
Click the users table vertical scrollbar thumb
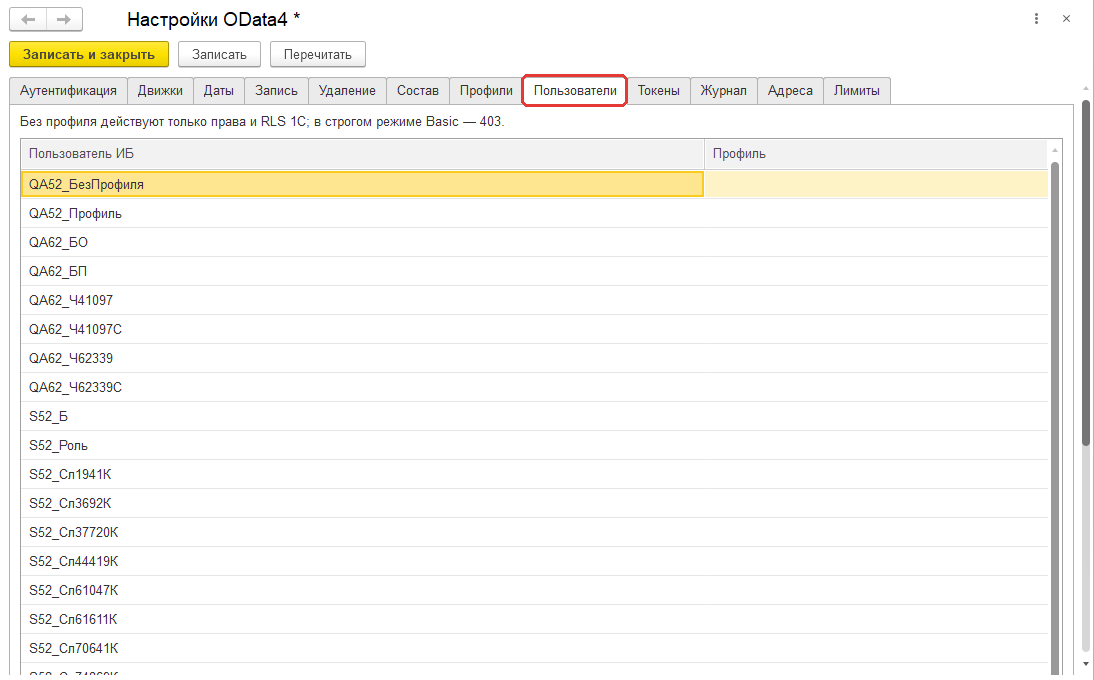[x=1055, y=418]
